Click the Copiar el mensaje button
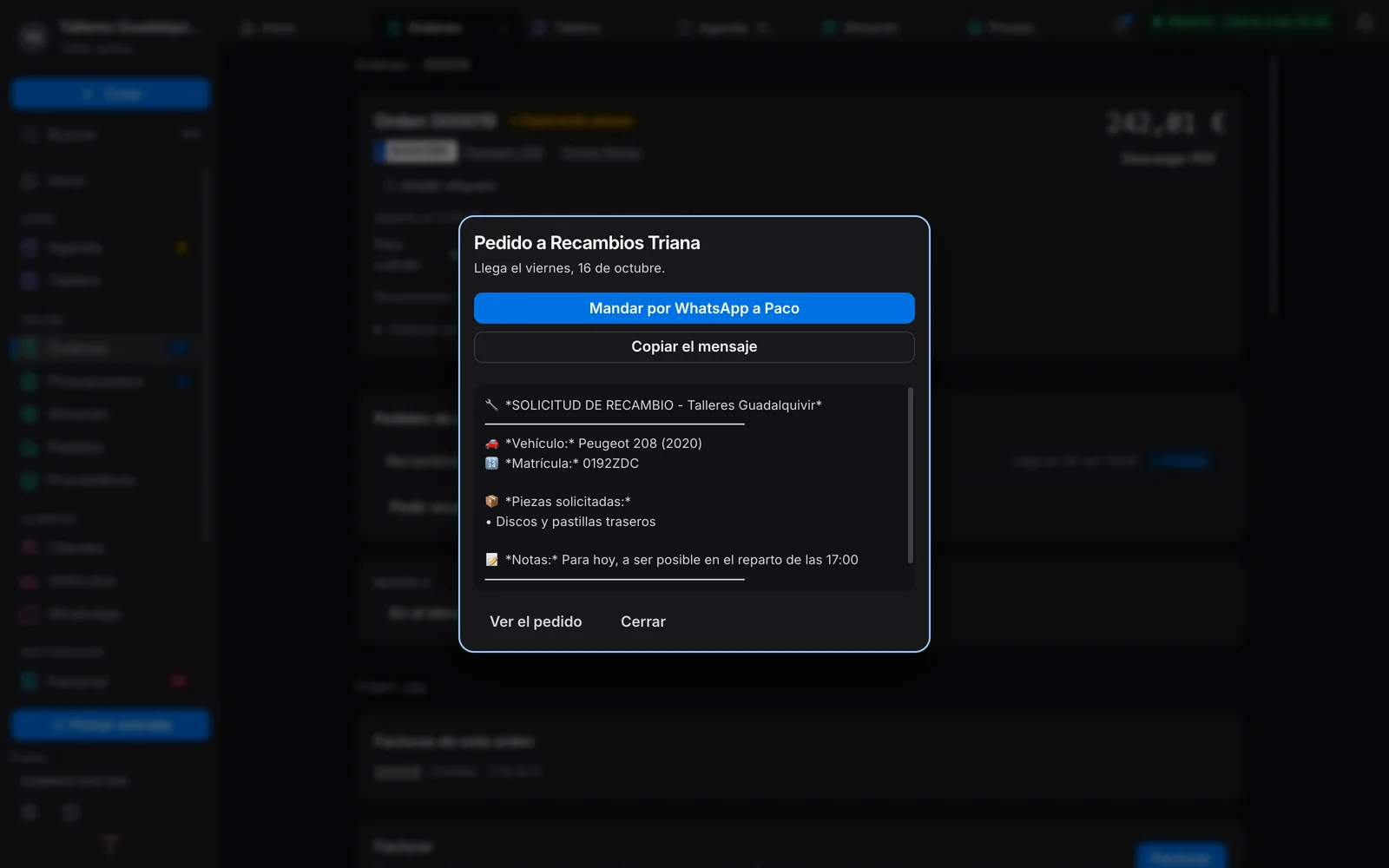The image size is (1389, 868). click(x=694, y=346)
